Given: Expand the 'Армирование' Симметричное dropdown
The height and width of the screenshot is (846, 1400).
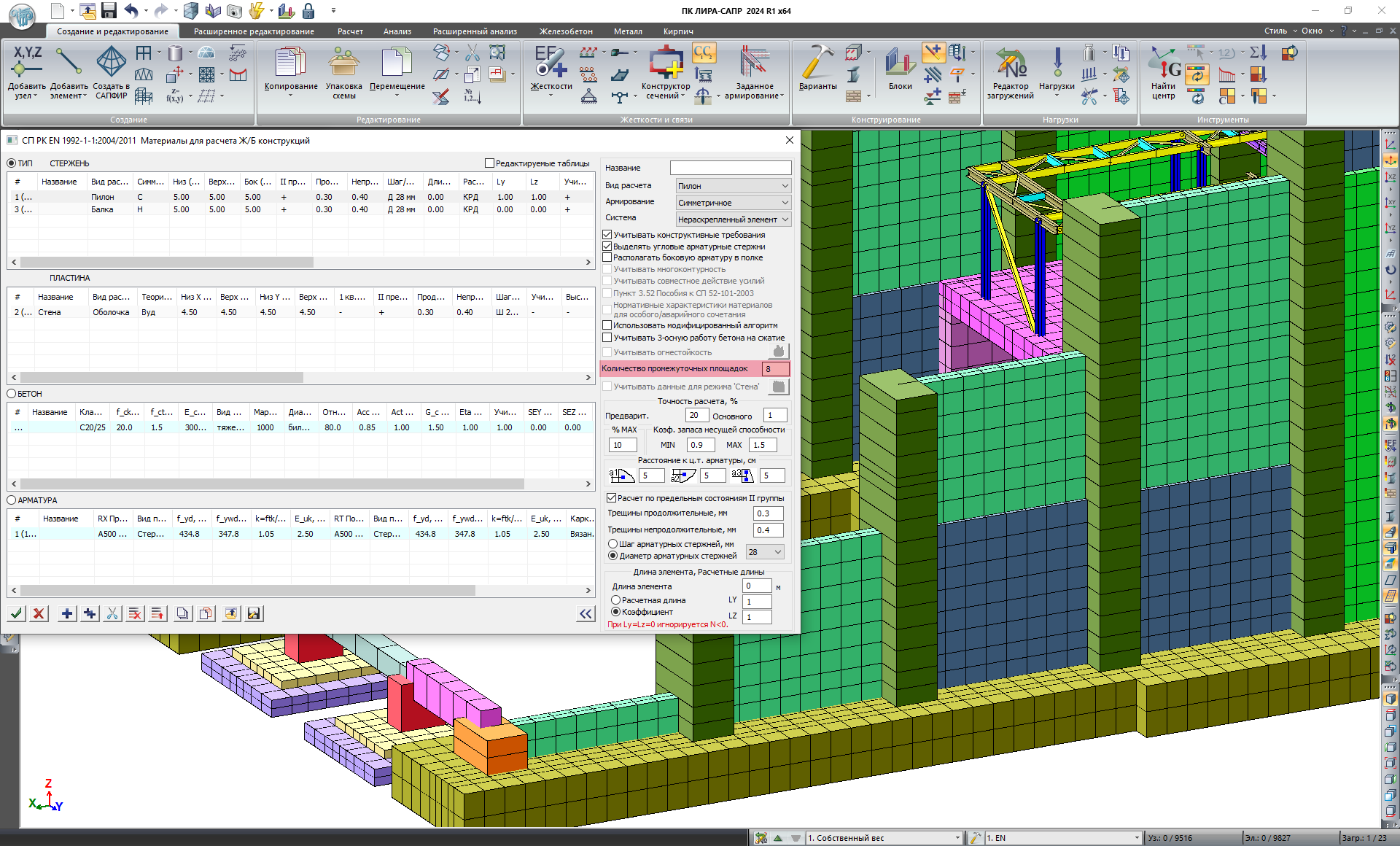Looking at the screenshot, I should pyautogui.click(x=733, y=203).
